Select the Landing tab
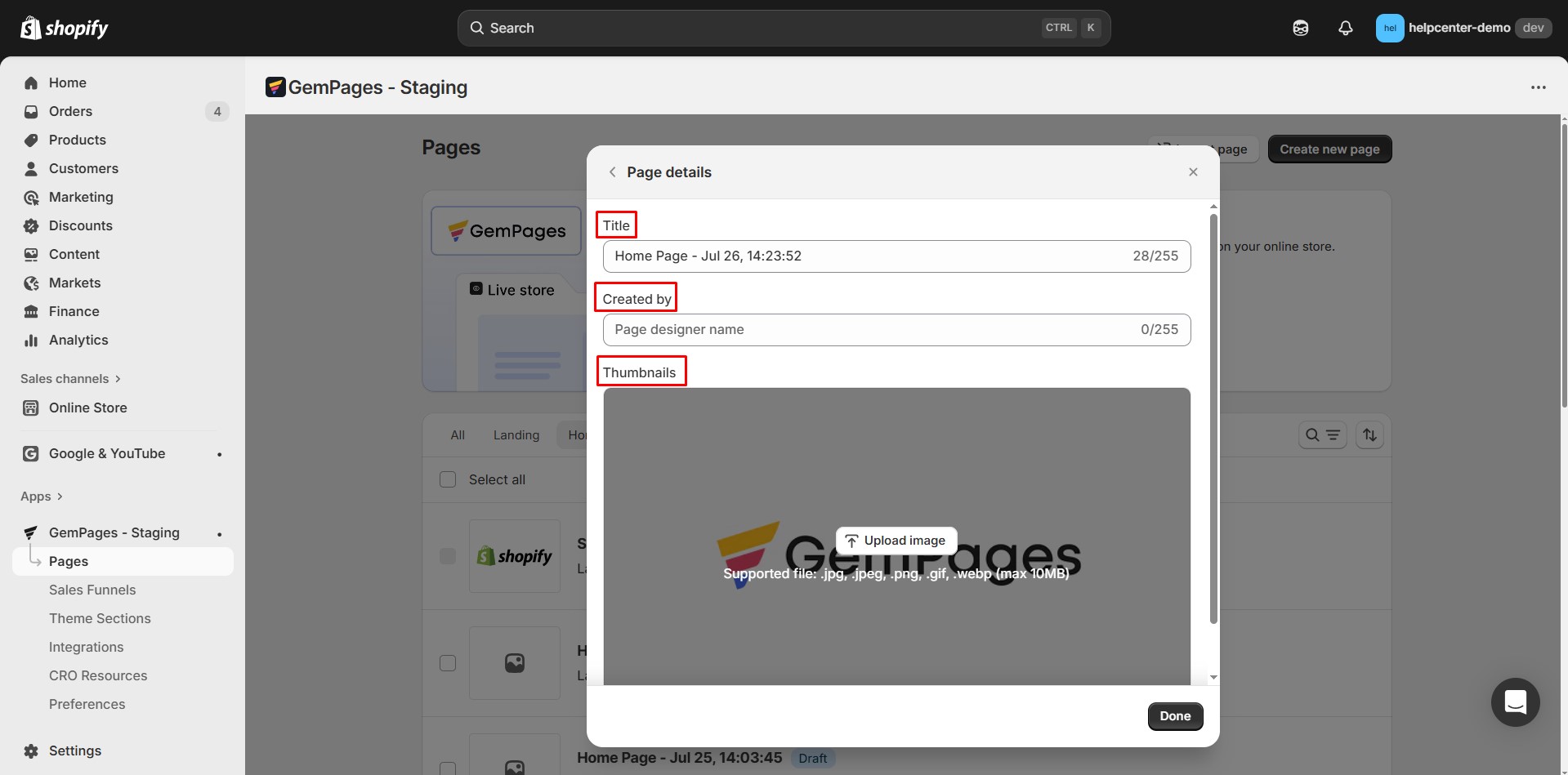 pos(516,434)
